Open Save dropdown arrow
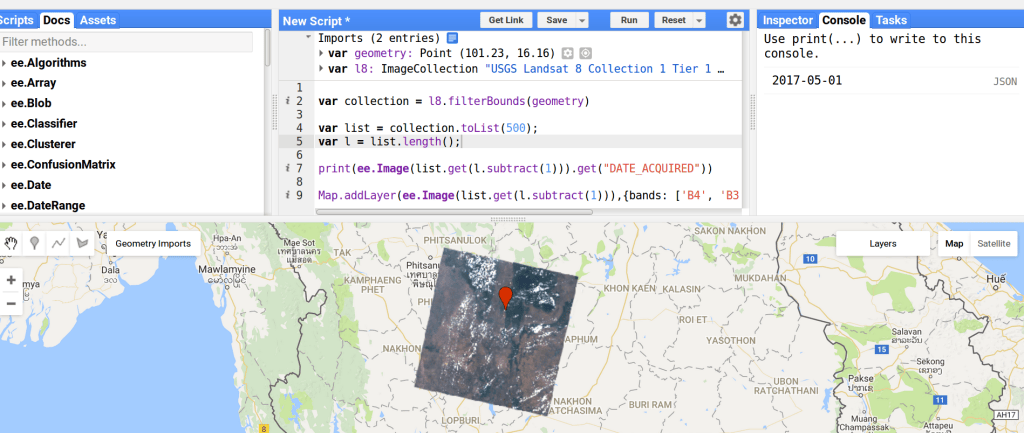Image resolution: width=1024 pixels, height=433 pixels. (x=582, y=20)
